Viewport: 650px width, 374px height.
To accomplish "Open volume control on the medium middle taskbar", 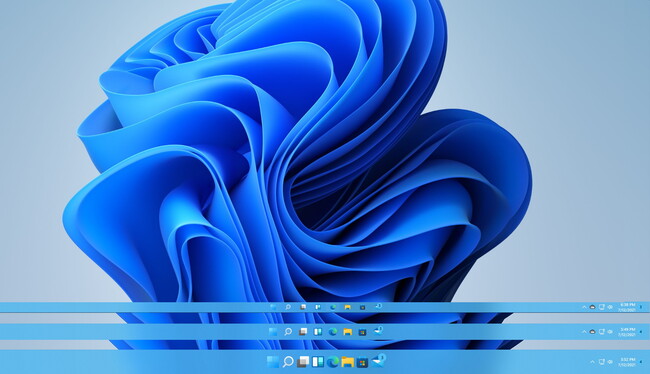I will point(610,332).
